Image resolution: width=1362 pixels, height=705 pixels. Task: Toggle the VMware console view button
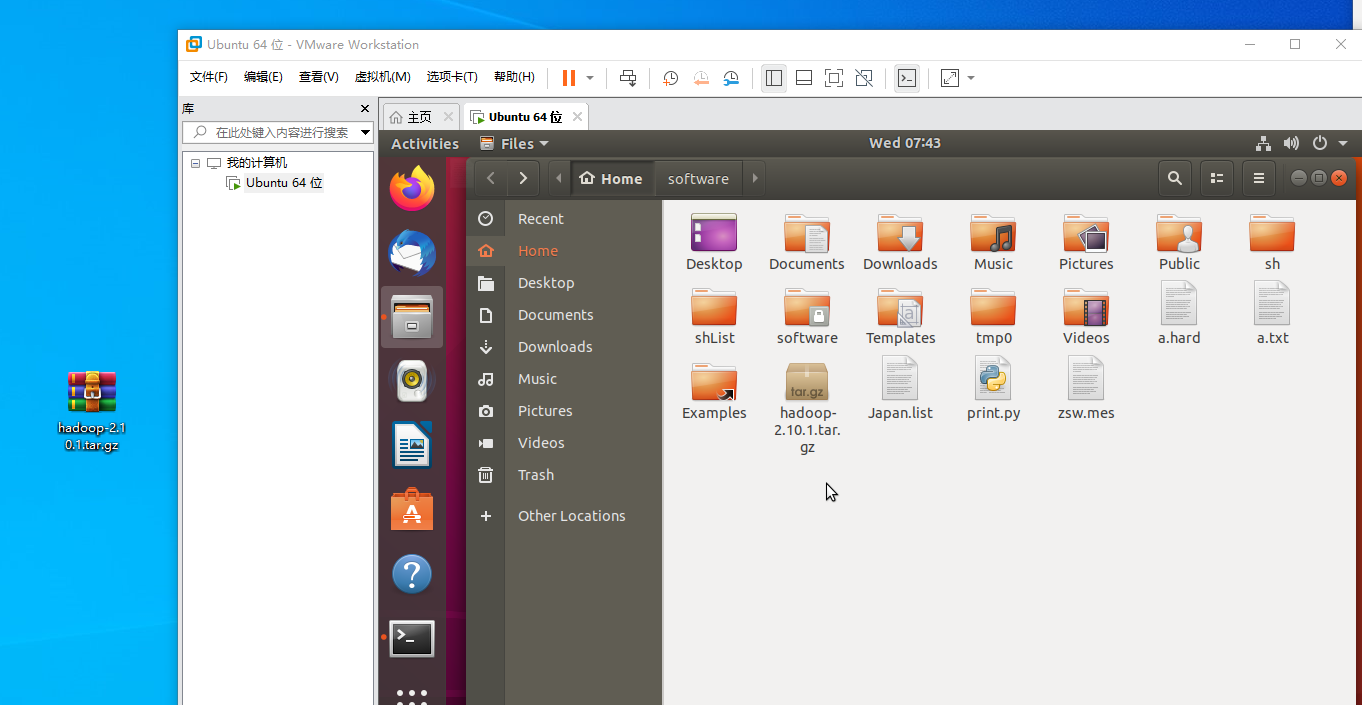pyautogui.click(x=907, y=78)
